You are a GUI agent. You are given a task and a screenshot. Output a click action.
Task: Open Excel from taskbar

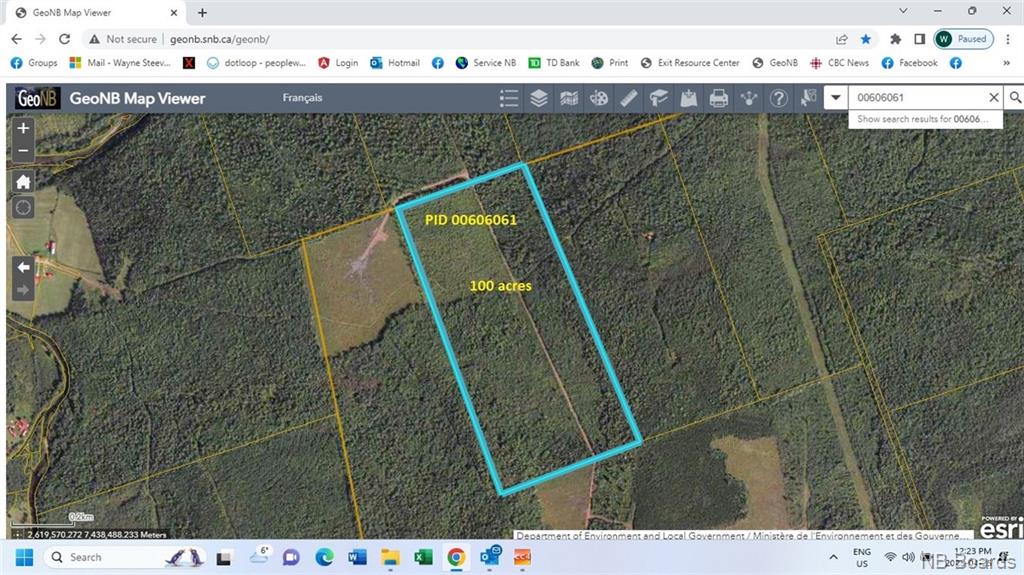(x=423, y=557)
